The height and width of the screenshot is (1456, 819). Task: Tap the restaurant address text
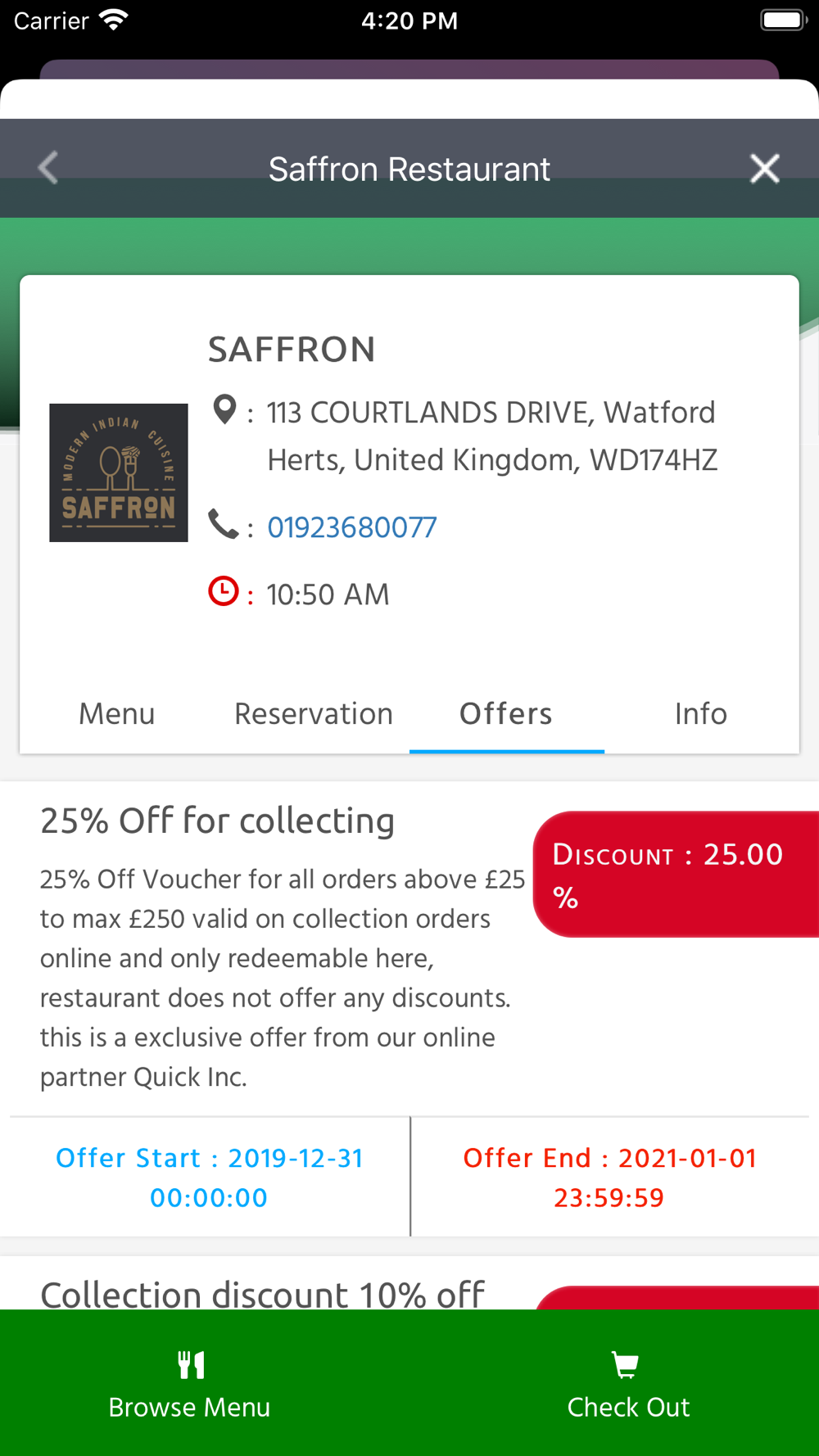point(492,436)
